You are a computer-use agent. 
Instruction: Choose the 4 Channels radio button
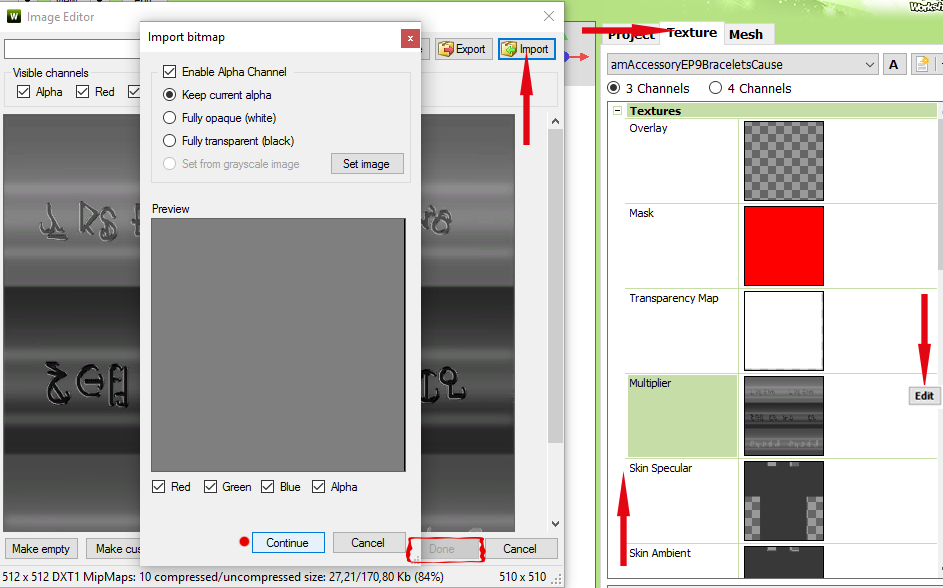pos(715,88)
